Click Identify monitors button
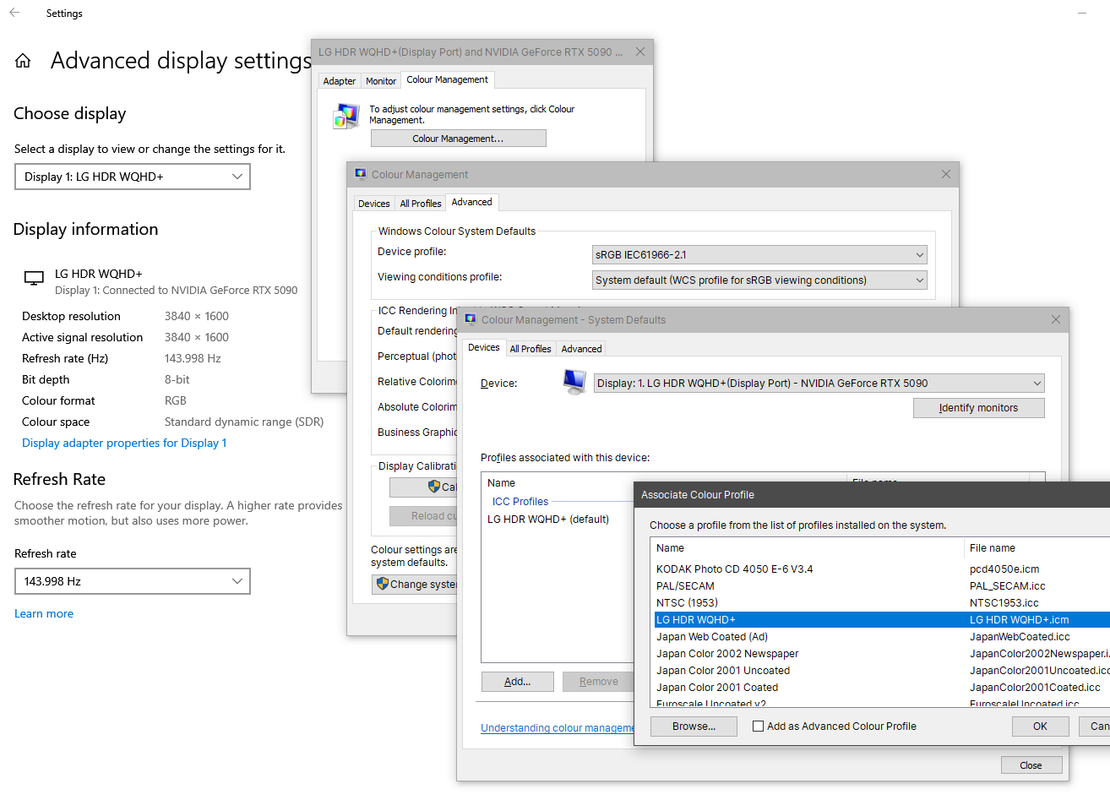The image size is (1110, 800). click(978, 408)
